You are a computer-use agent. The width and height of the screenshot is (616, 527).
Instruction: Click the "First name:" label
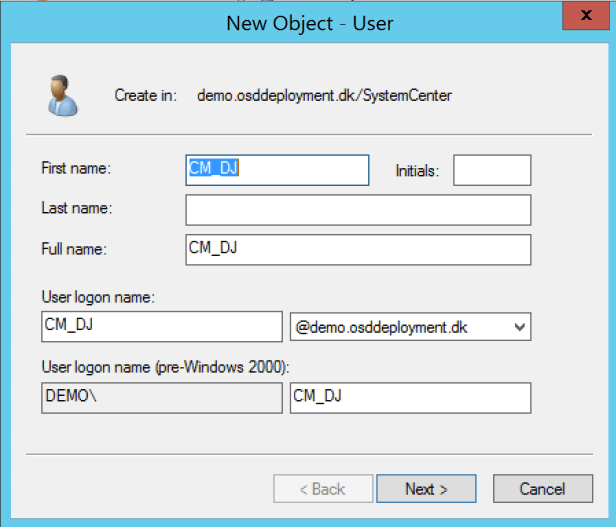pyautogui.click(x=76, y=169)
